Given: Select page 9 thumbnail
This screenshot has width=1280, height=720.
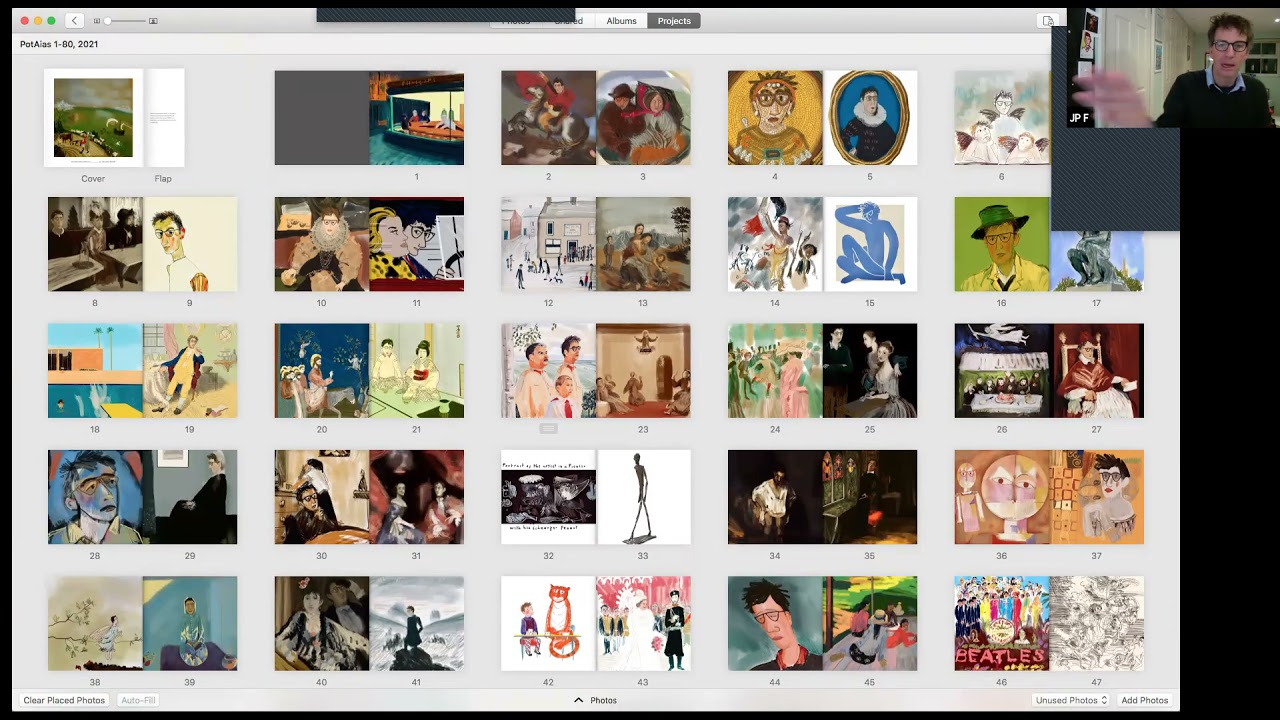Looking at the screenshot, I should click(x=190, y=244).
